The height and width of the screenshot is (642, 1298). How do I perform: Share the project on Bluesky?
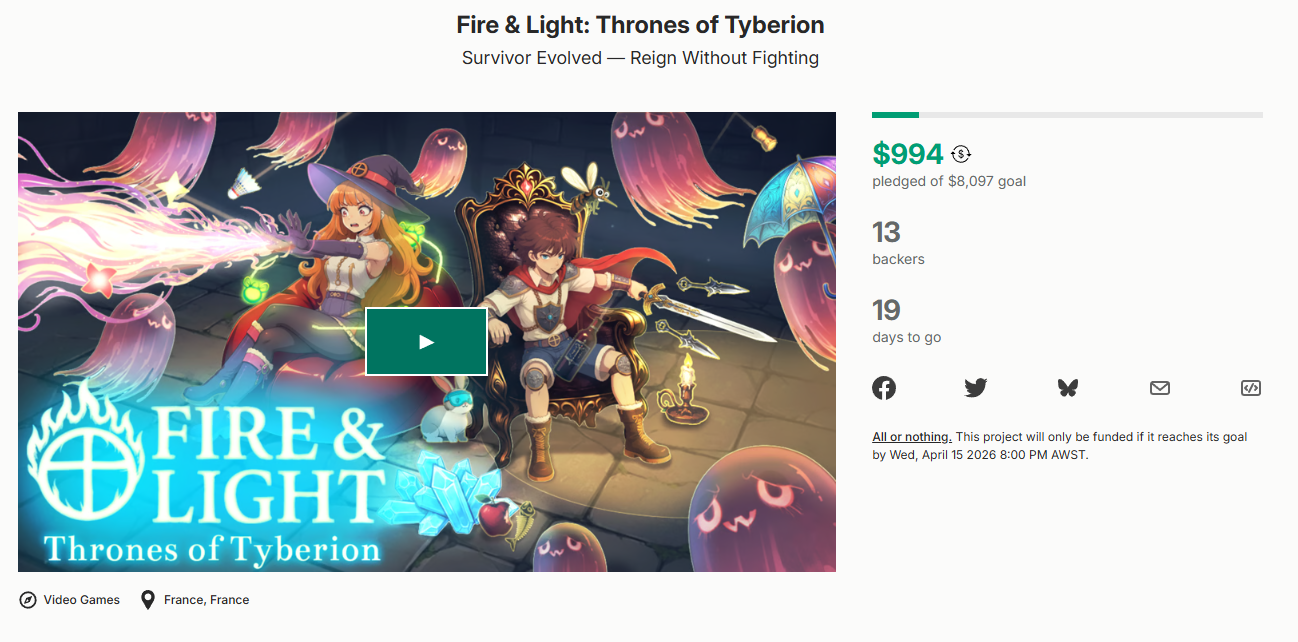(1068, 388)
